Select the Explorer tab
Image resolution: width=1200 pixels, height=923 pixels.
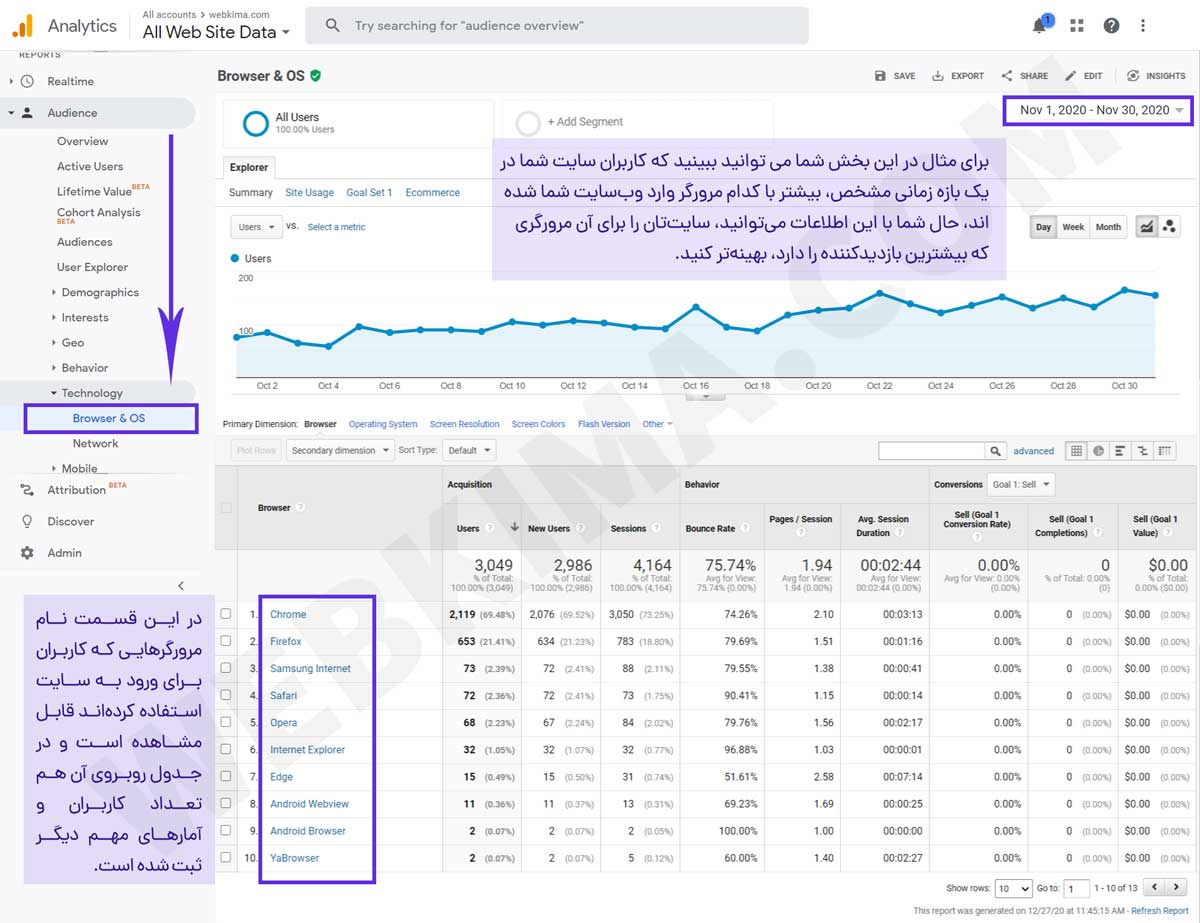[248, 168]
